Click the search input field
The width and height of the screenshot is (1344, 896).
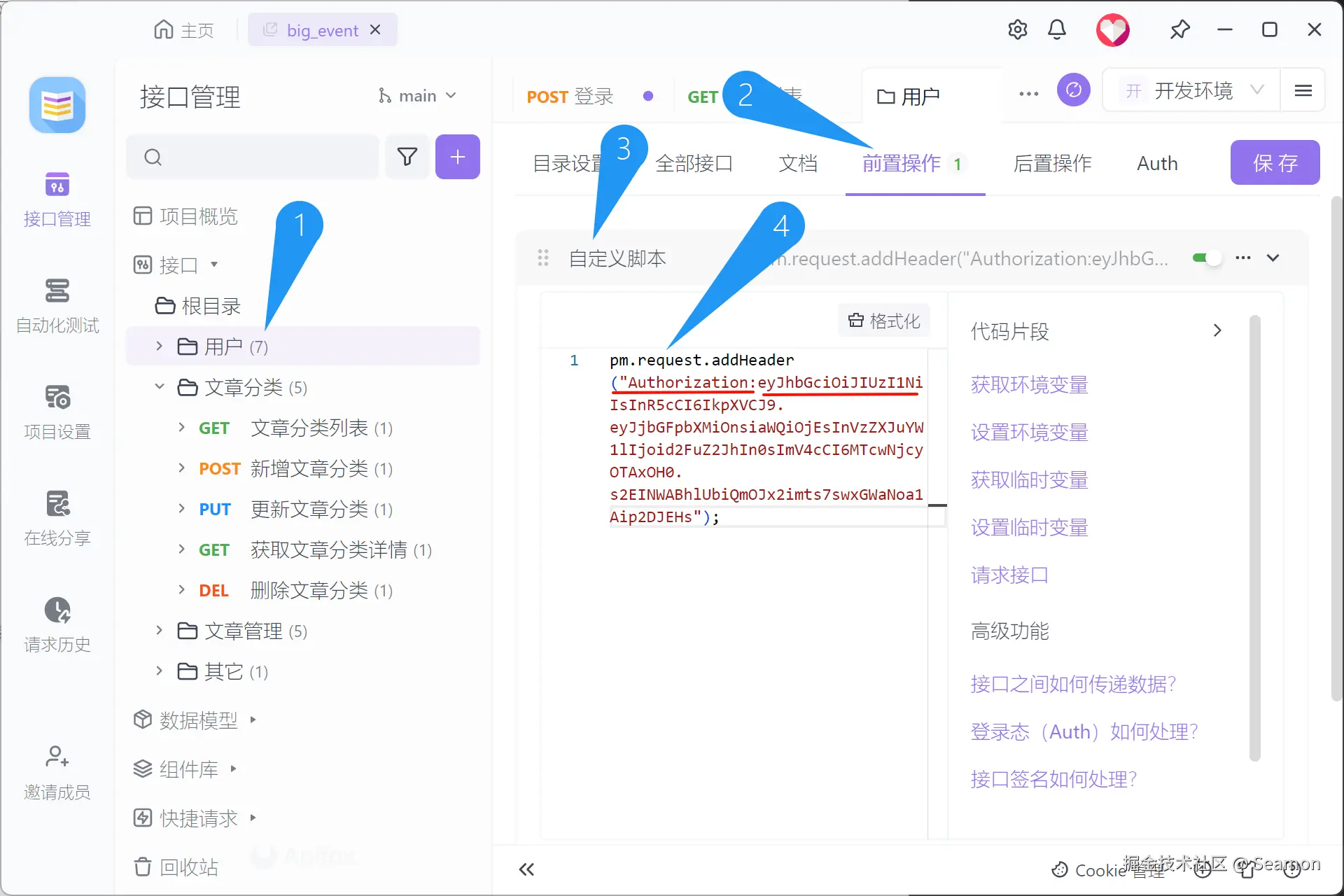pyautogui.click(x=266, y=157)
